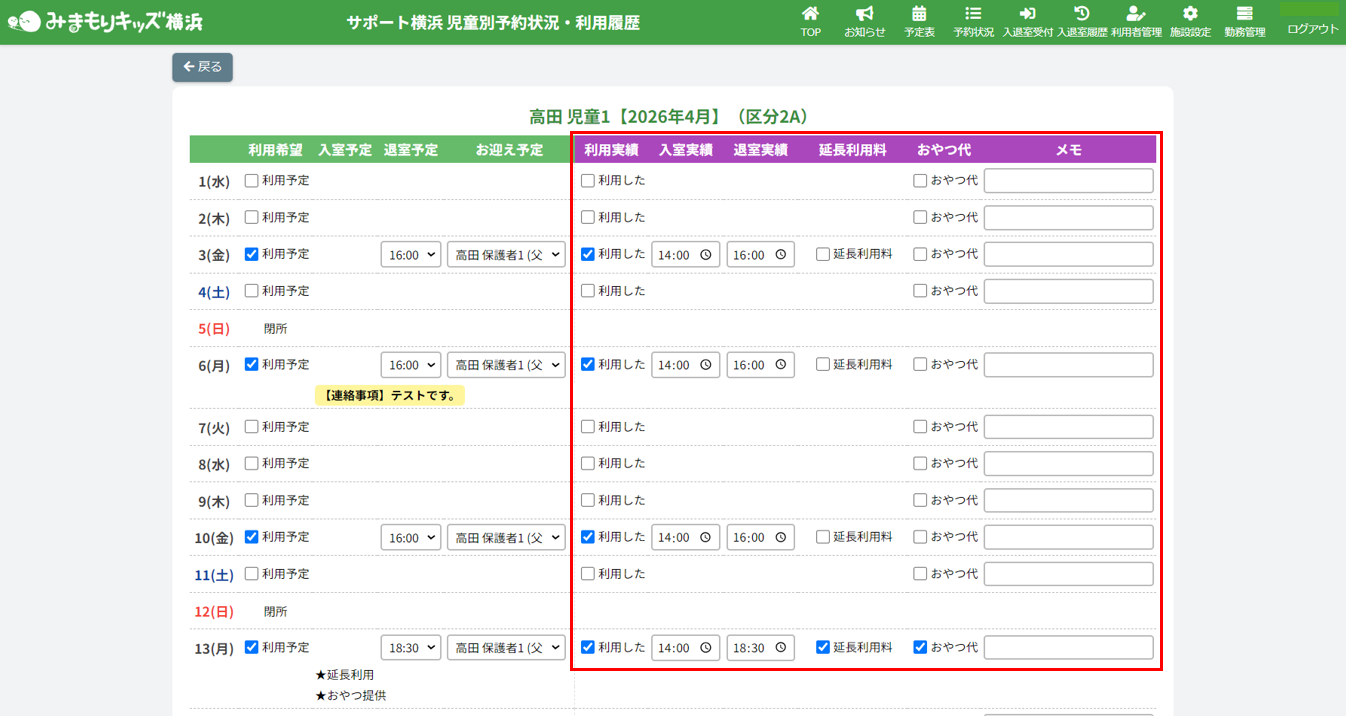The height and width of the screenshot is (716, 1346).
Task: Check 利用予定 for 1(水)
Action: (x=252, y=181)
